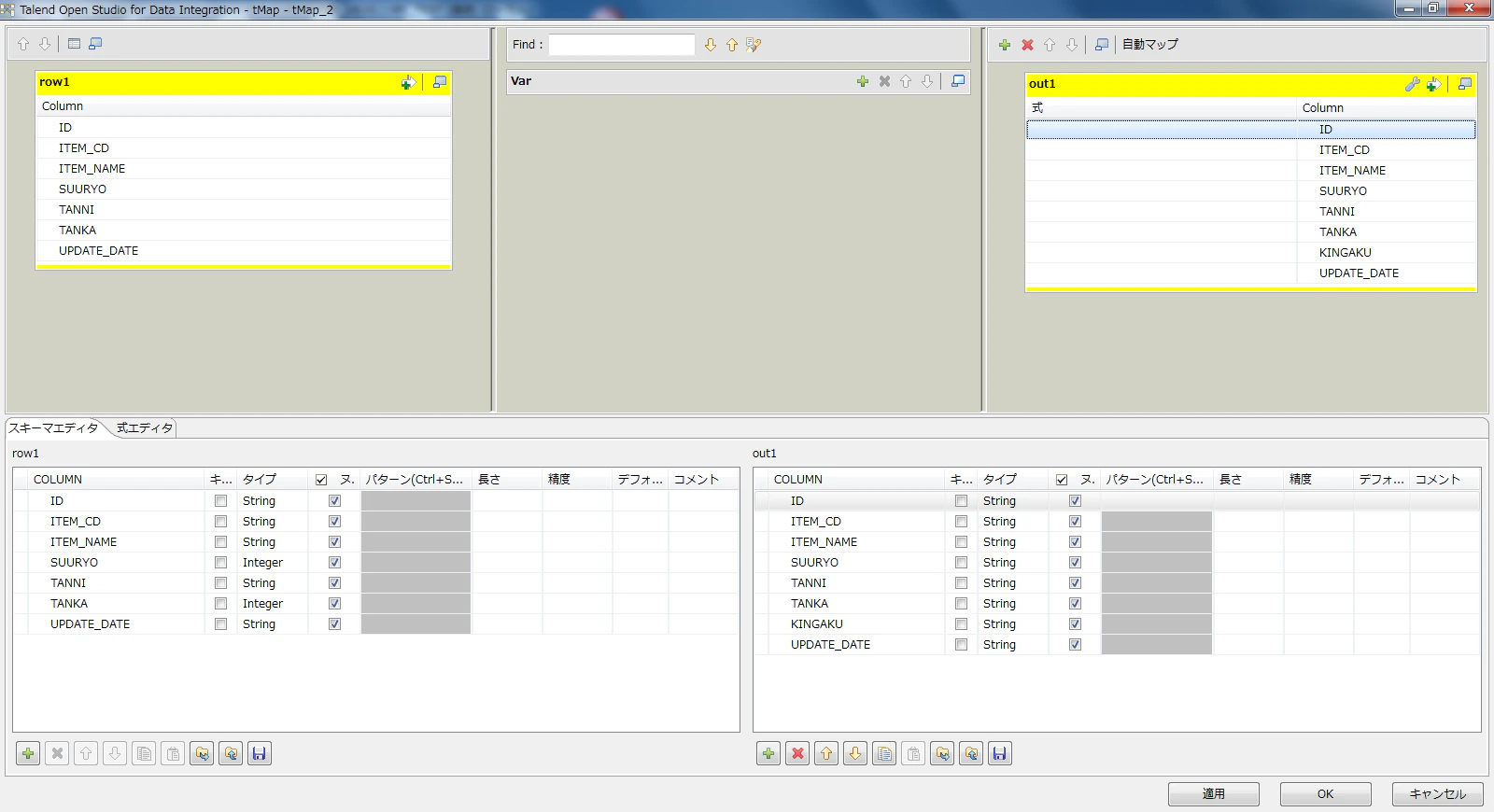Uncheck nullable for out1 TANKA
This screenshot has height=812, width=1494.
coord(1075,604)
